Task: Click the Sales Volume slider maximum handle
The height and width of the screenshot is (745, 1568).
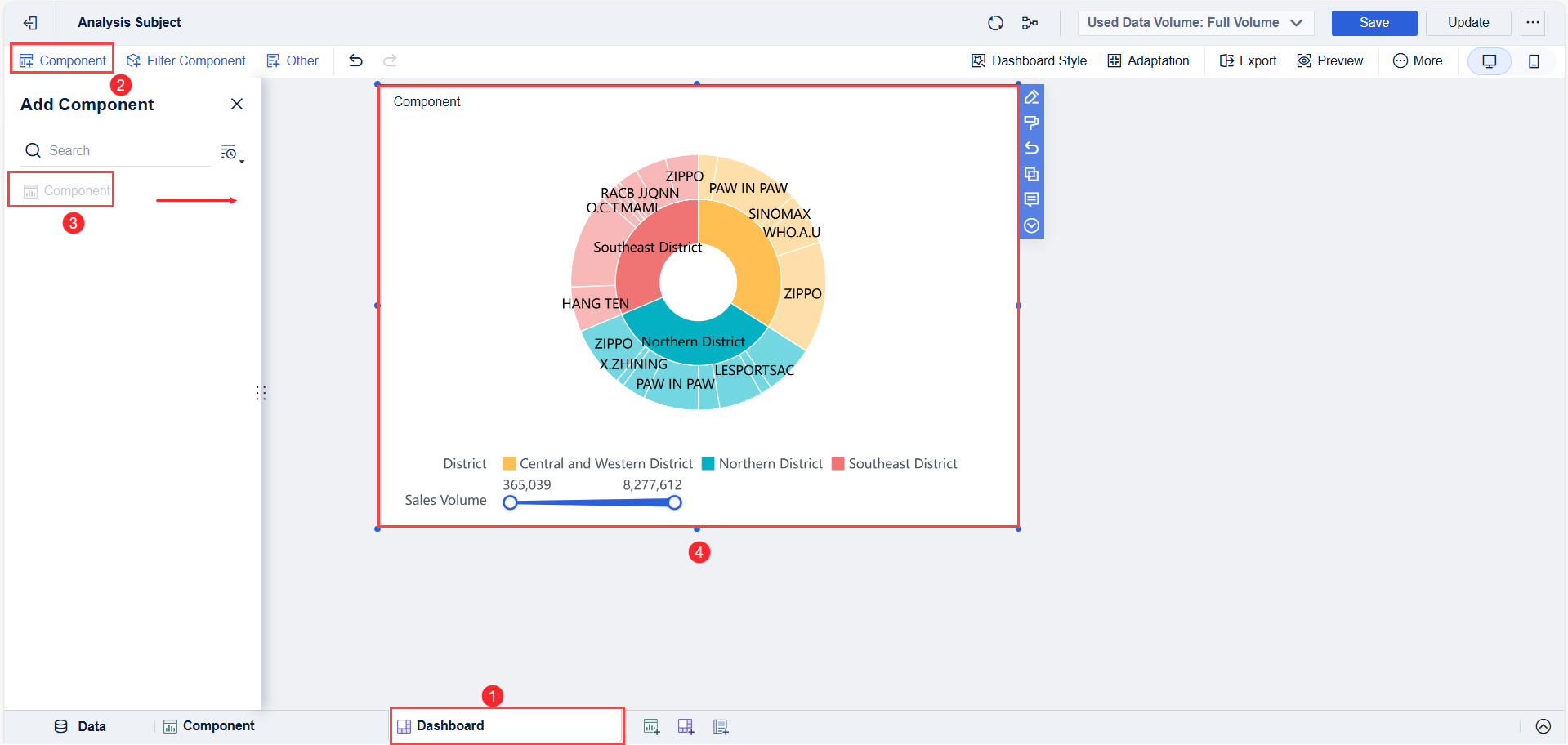Action: [675, 502]
